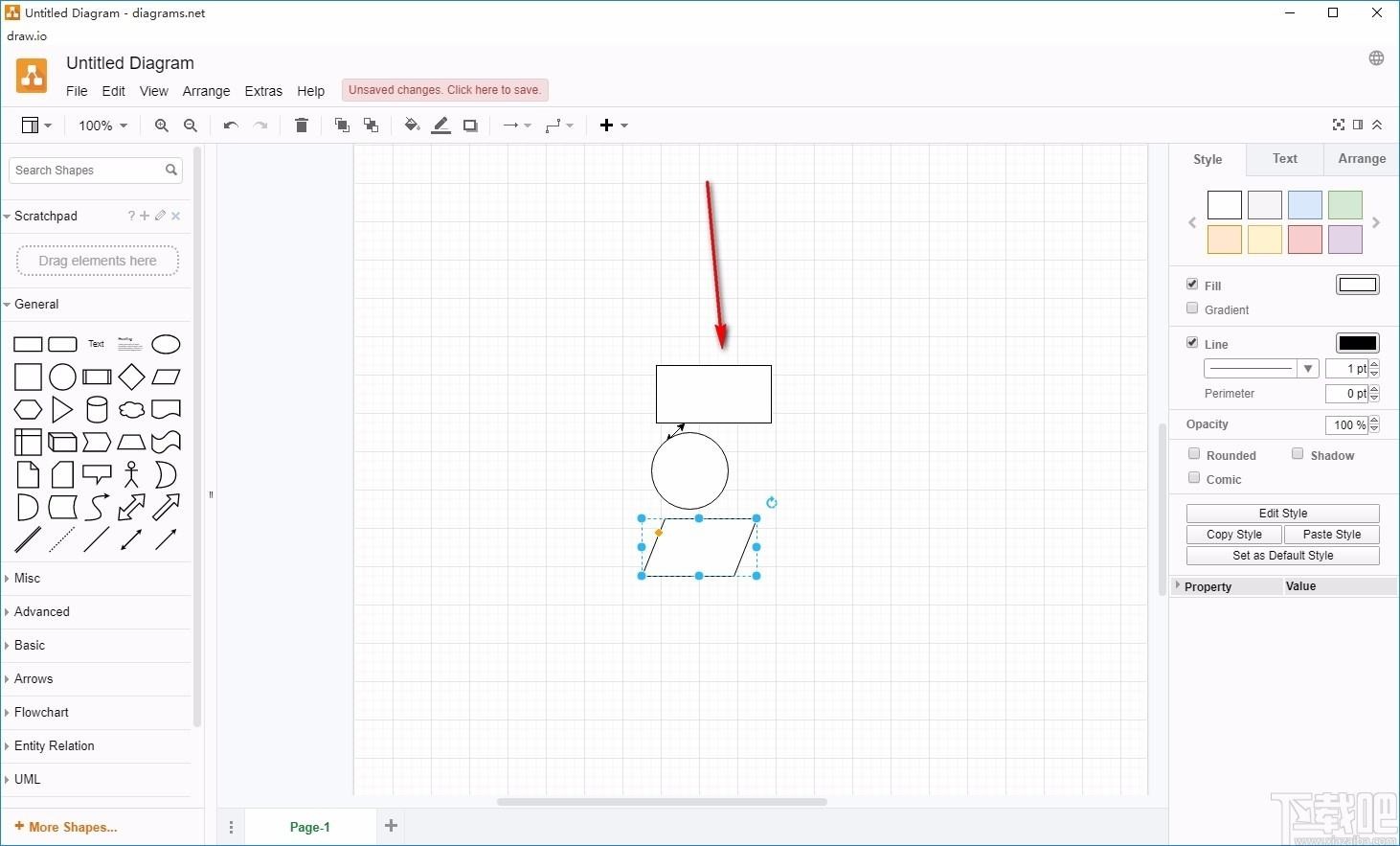This screenshot has width=1400, height=846.
Task: Expand the Arrows shapes section
Action: tap(96, 678)
